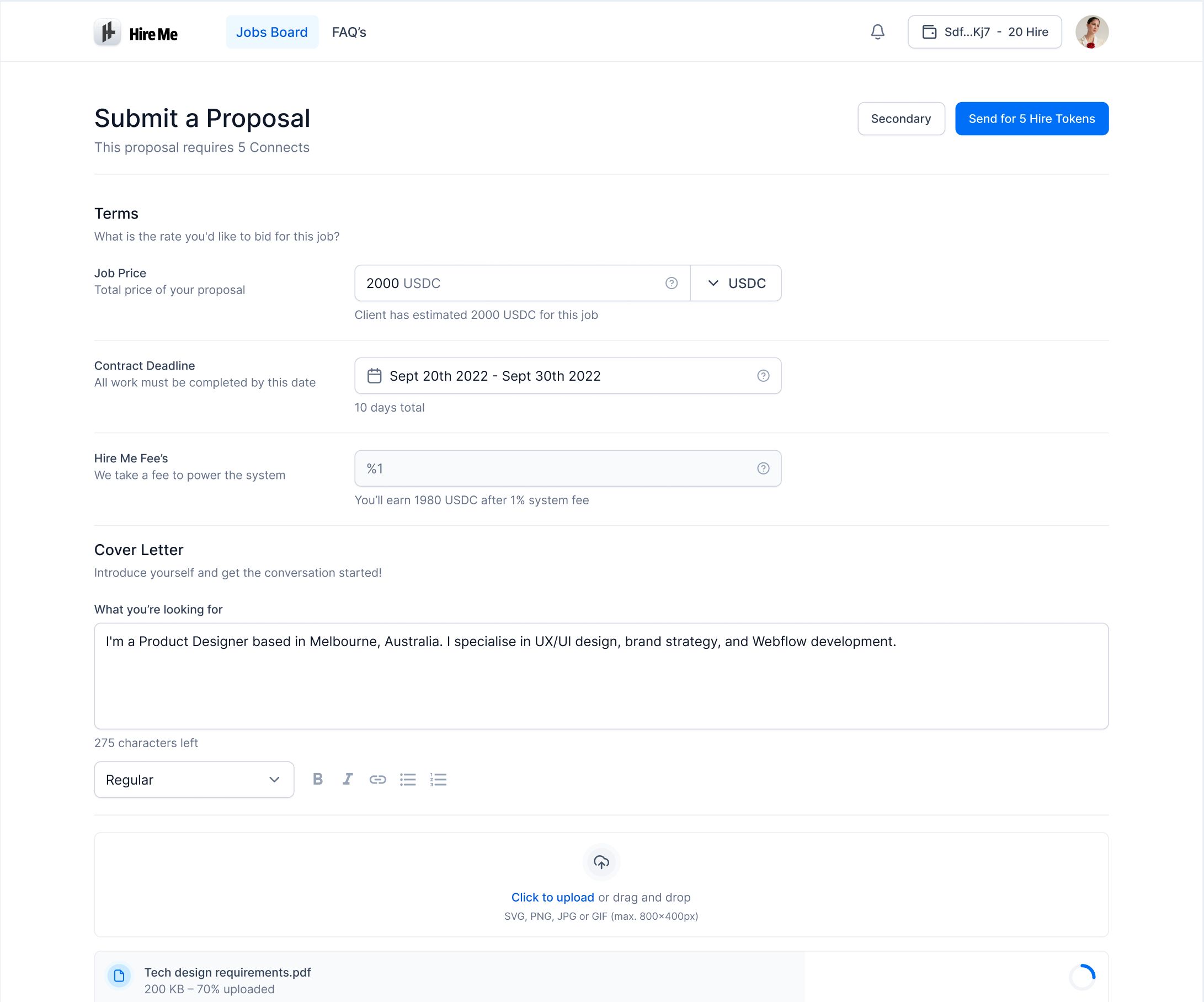This screenshot has height=1002, width=1204.
Task: Click the unordered list icon
Action: pyautogui.click(x=409, y=780)
